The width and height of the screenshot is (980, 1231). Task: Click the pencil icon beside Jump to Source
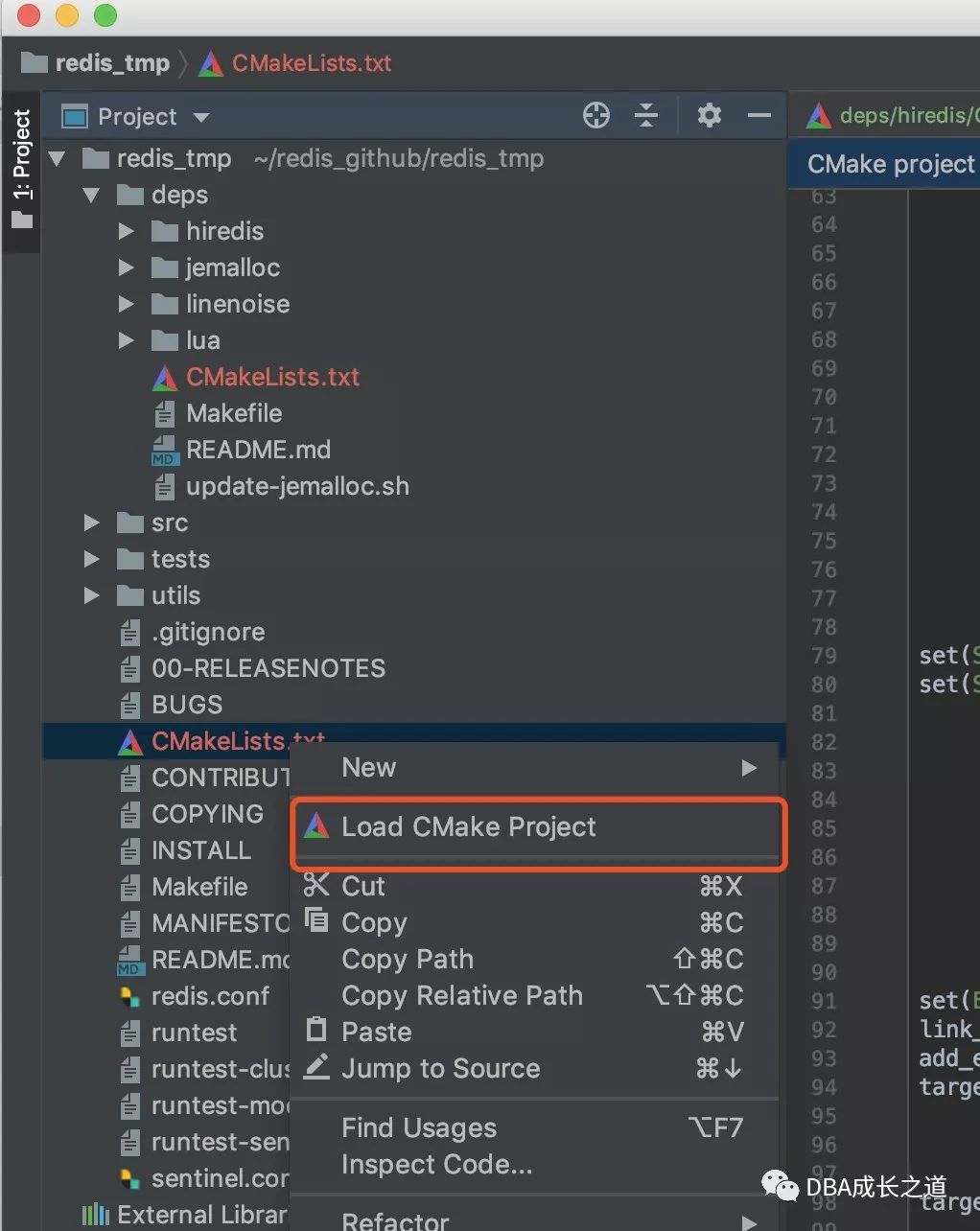pyautogui.click(x=316, y=1066)
